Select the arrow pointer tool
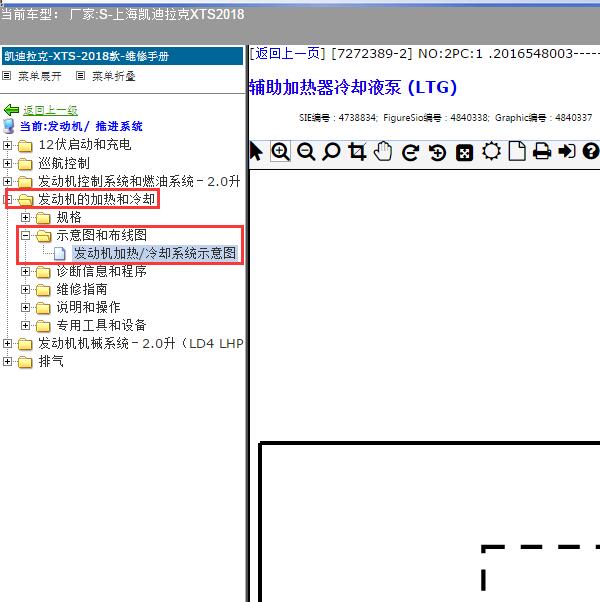The width and height of the screenshot is (600, 602). click(256, 151)
